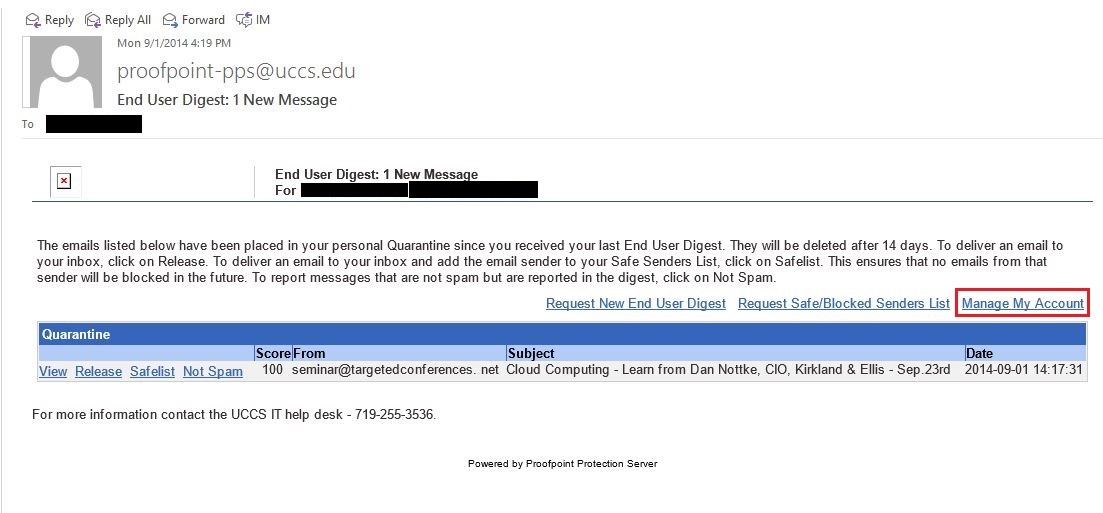Safelist the targetedconferences sender

[152, 371]
